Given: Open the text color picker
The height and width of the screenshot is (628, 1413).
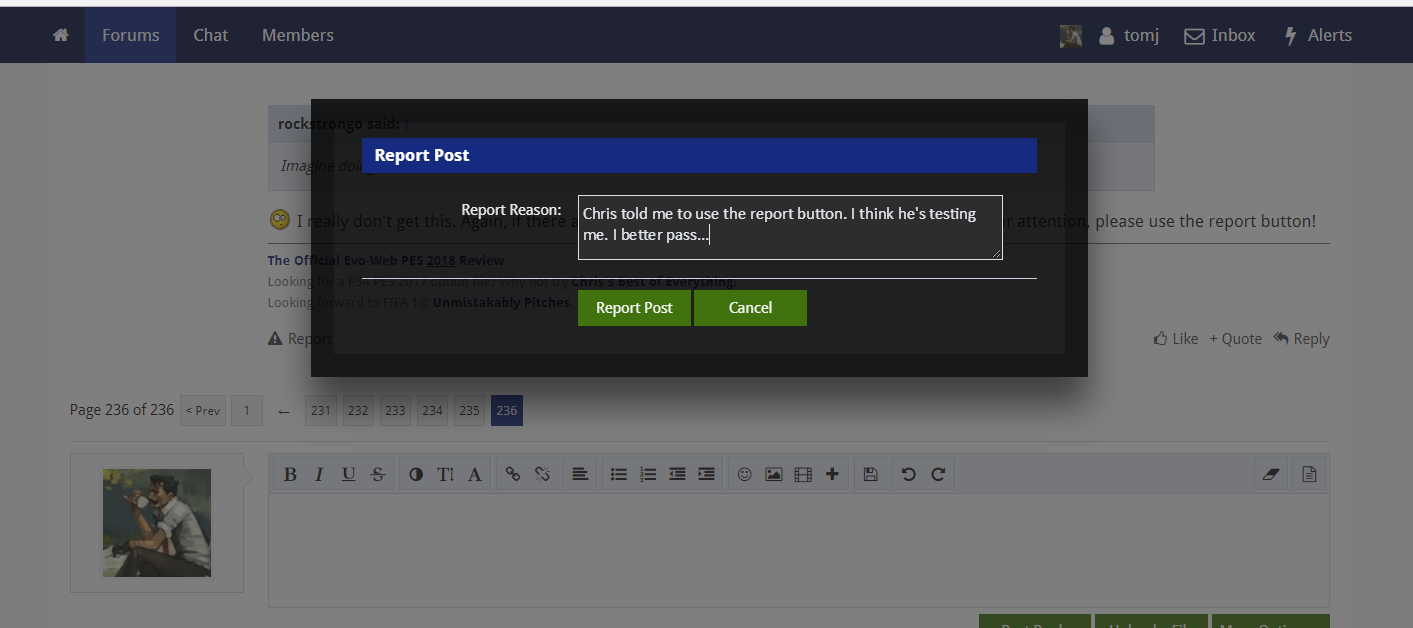Looking at the screenshot, I should point(416,475).
